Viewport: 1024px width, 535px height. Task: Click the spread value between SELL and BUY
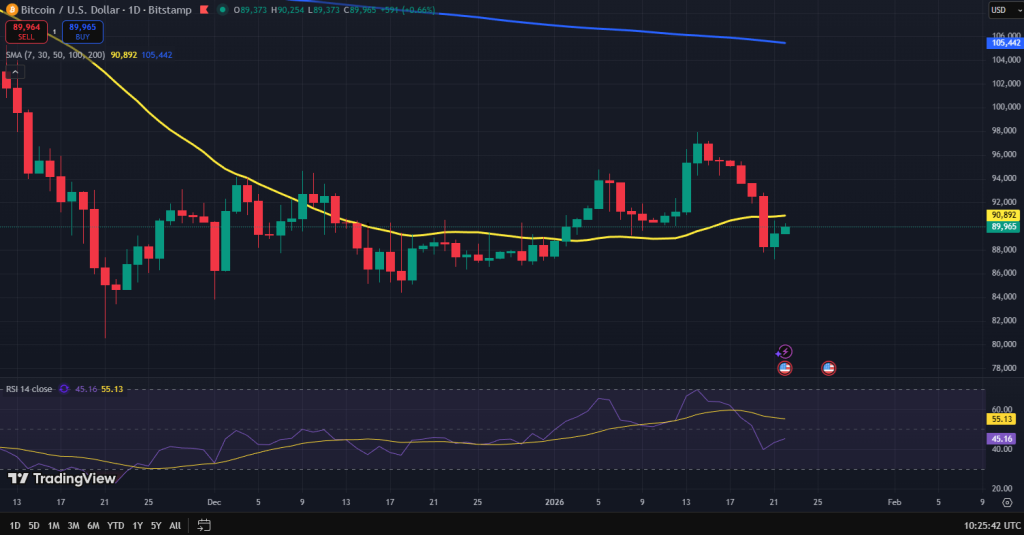(55, 31)
